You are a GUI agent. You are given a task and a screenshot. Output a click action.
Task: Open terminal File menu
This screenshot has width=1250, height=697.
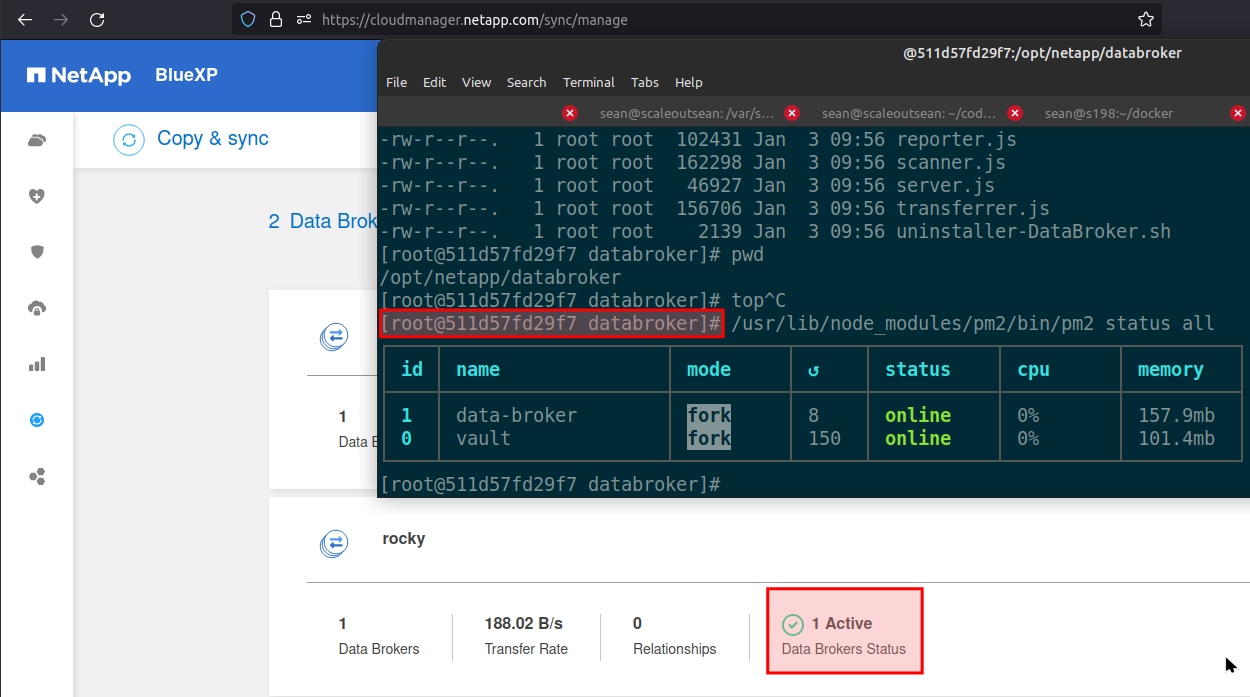pos(397,82)
